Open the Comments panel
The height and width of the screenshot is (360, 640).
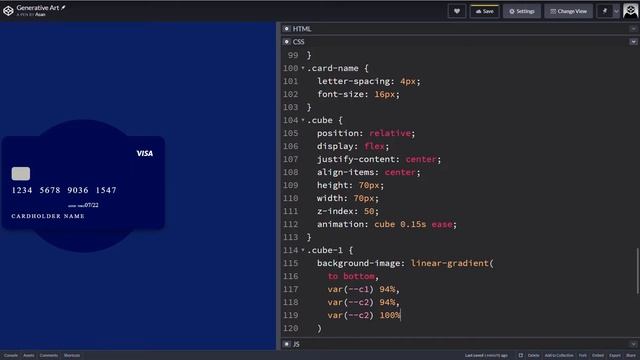click(x=49, y=356)
